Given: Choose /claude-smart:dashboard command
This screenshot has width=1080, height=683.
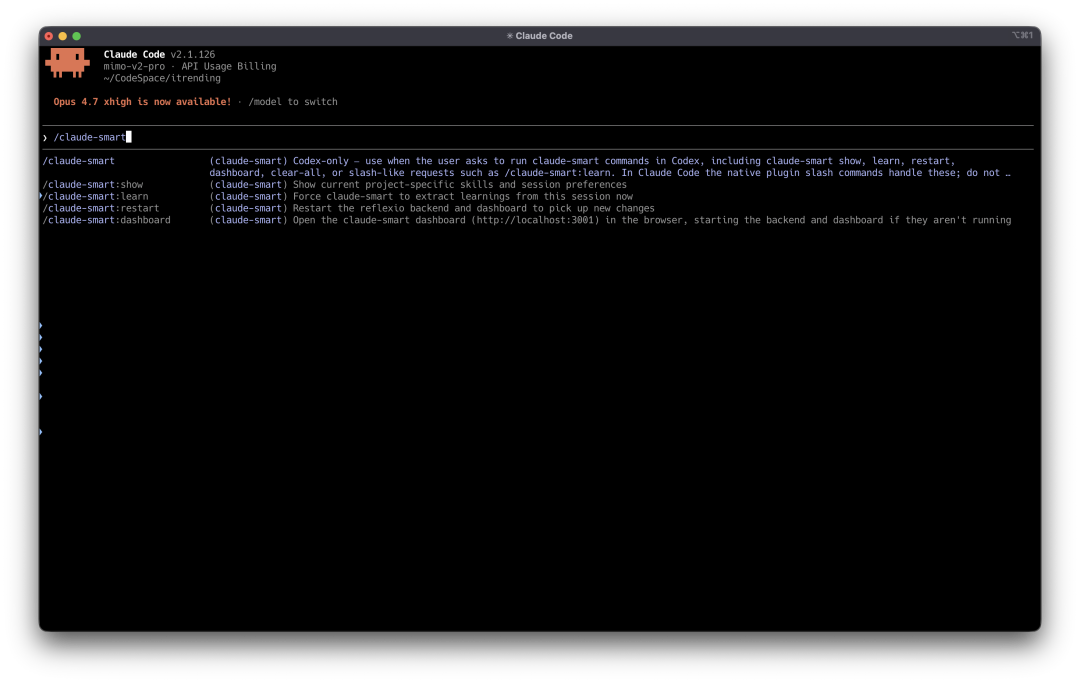Looking at the screenshot, I should pyautogui.click(x=107, y=220).
